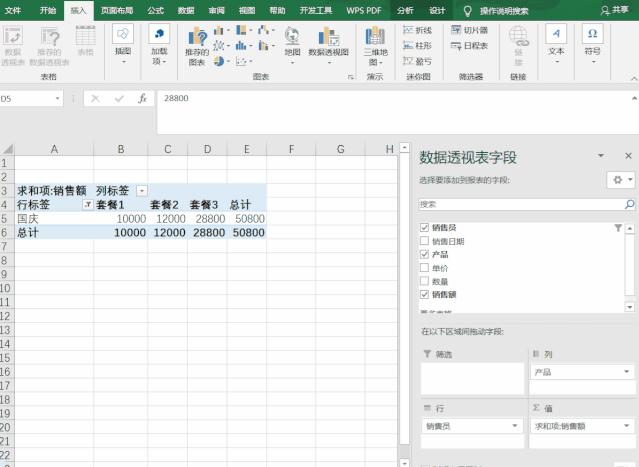Image resolution: width=639 pixels, height=467 pixels.
Task: Open the Name Box dropdown arrow
Action: click(57, 99)
